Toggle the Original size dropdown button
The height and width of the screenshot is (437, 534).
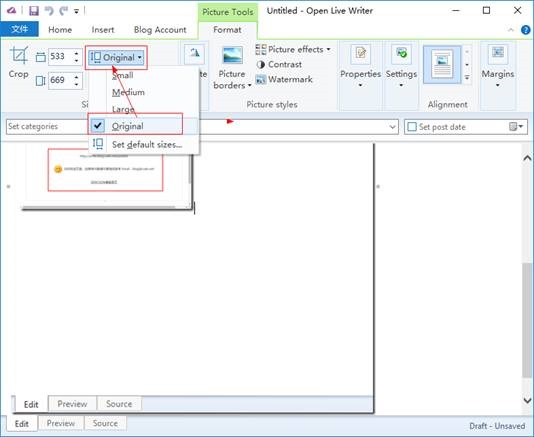pos(116,58)
